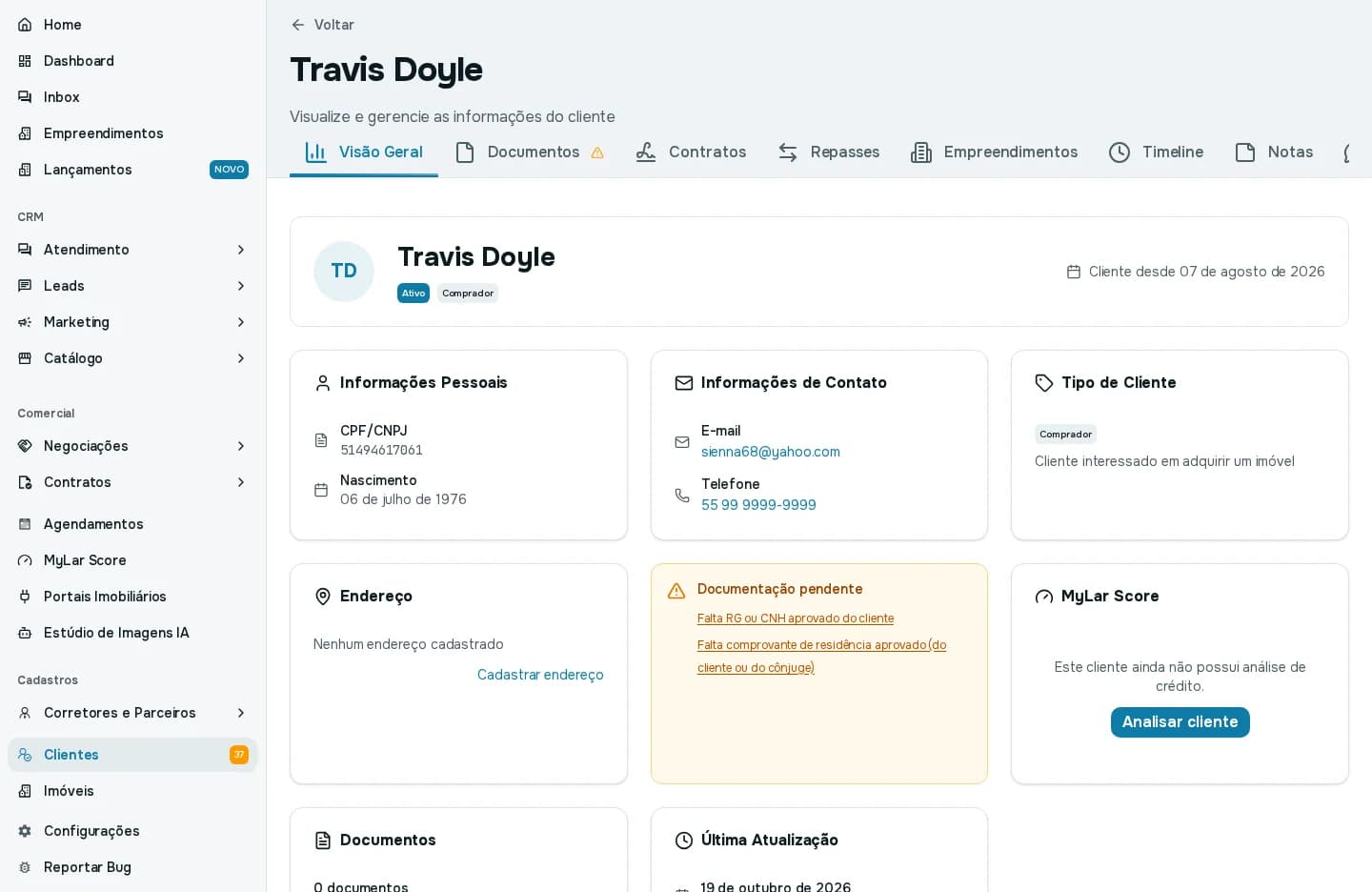Click the Endereço pin icon

pyautogui.click(x=323, y=597)
